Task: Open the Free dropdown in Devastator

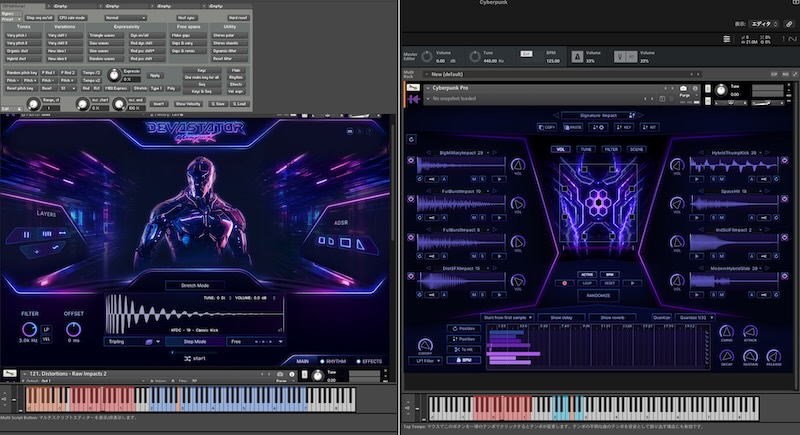Action: [255, 342]
